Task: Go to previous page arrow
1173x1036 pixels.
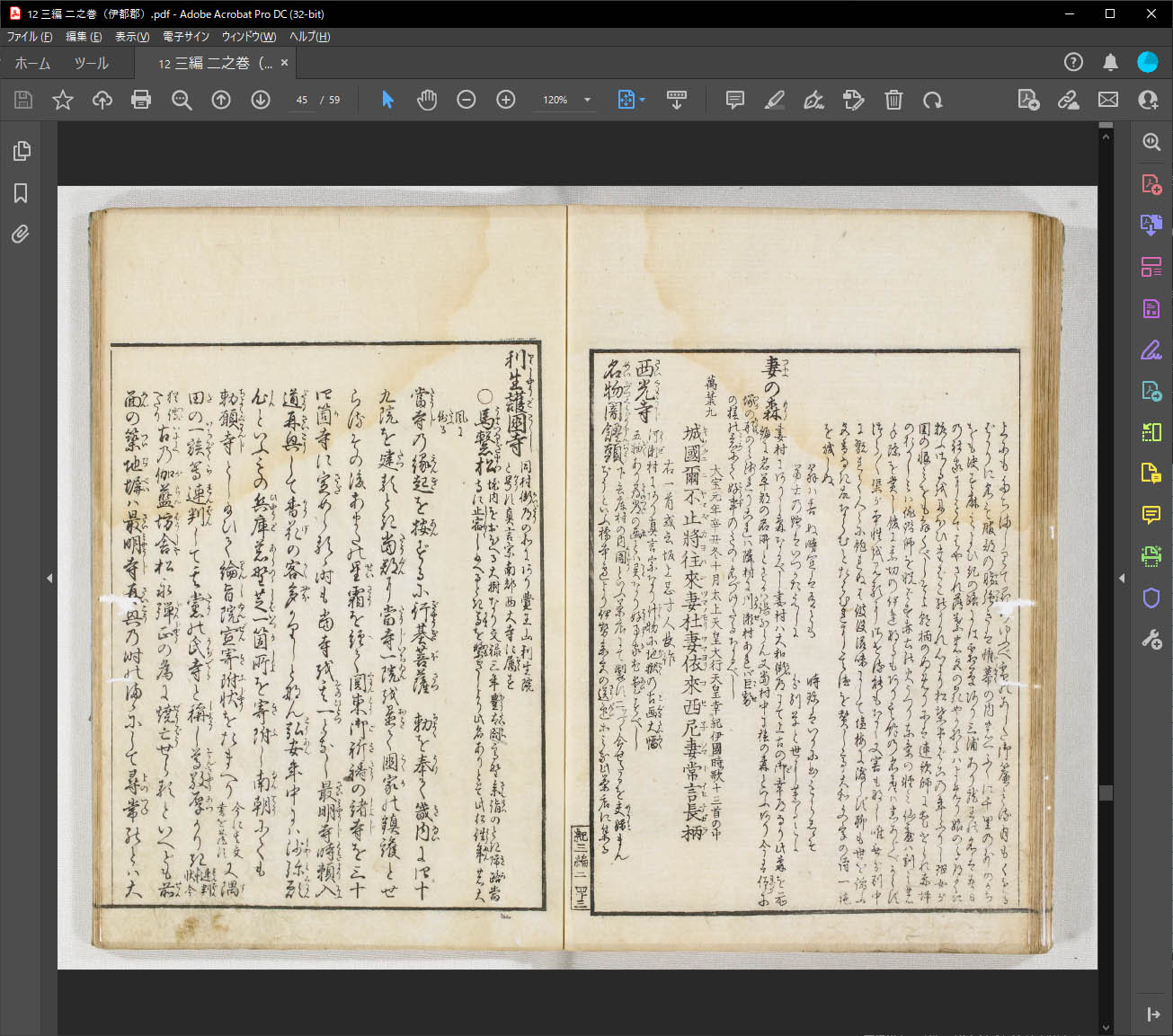Action: (221, 100)
